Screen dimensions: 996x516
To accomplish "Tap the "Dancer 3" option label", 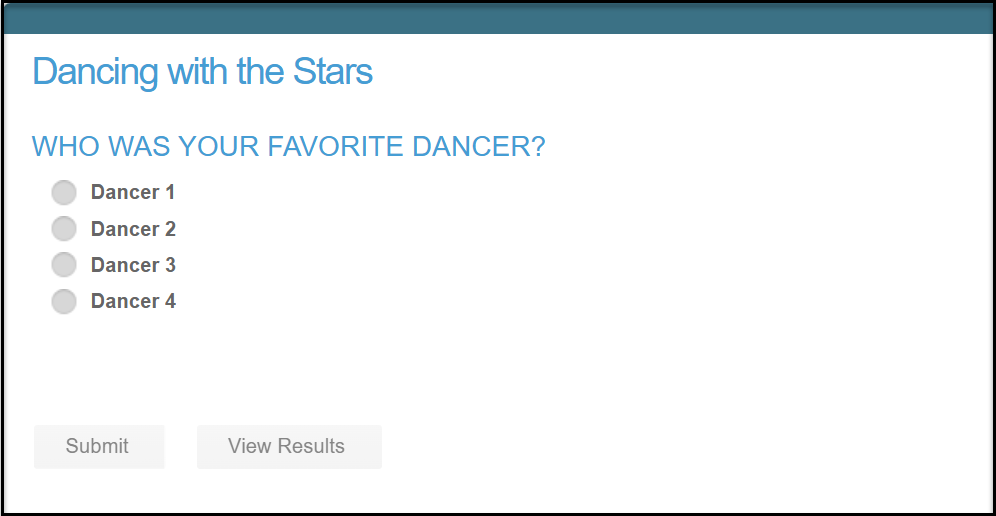I will (x=133, y=265).
